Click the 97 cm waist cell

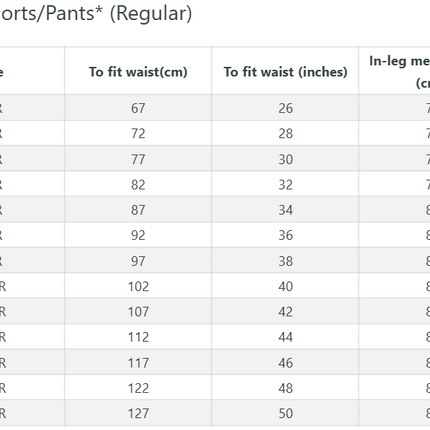point(138,261)
